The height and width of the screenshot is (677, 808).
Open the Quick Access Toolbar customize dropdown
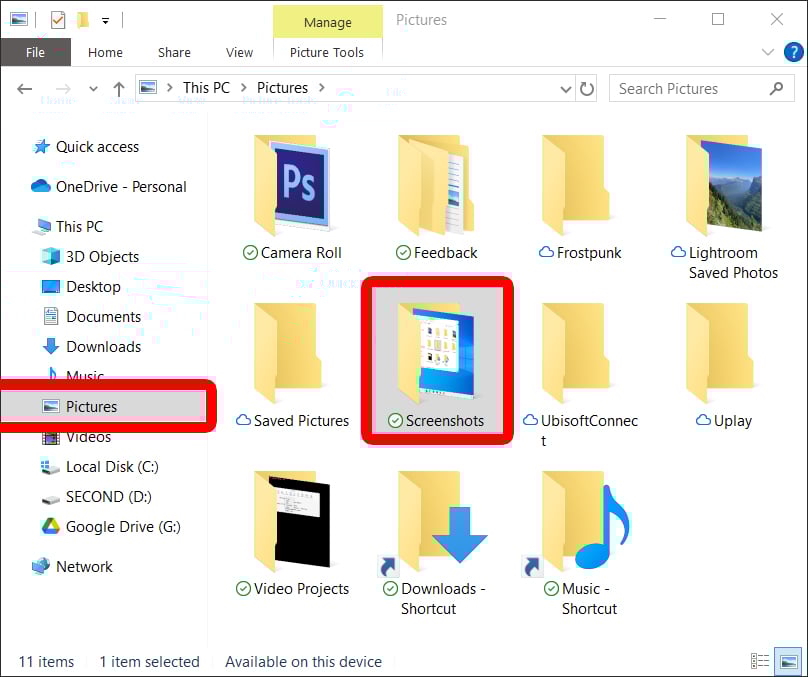click(104, 19)
